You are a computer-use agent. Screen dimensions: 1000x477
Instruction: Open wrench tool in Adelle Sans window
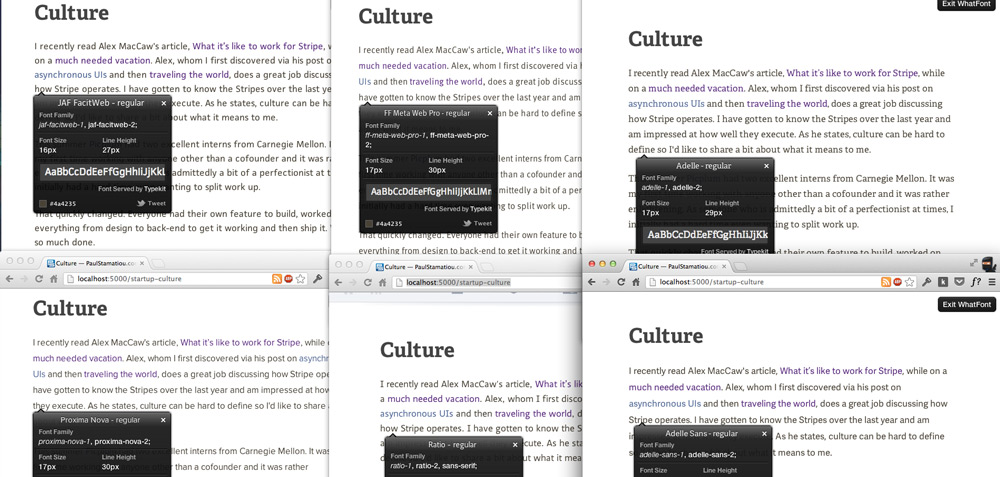927,281
